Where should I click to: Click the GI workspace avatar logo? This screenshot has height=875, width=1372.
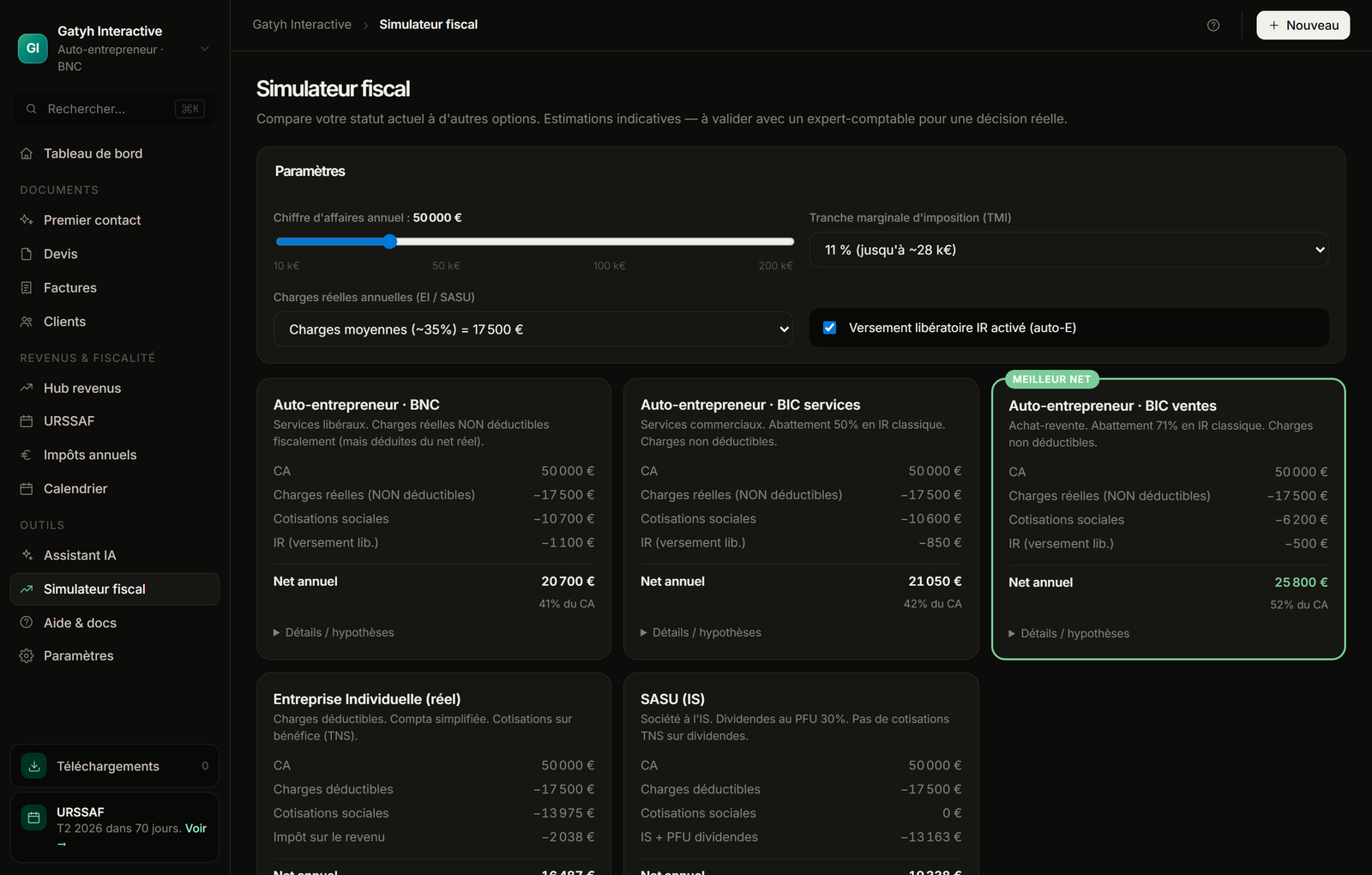(33, 48)
